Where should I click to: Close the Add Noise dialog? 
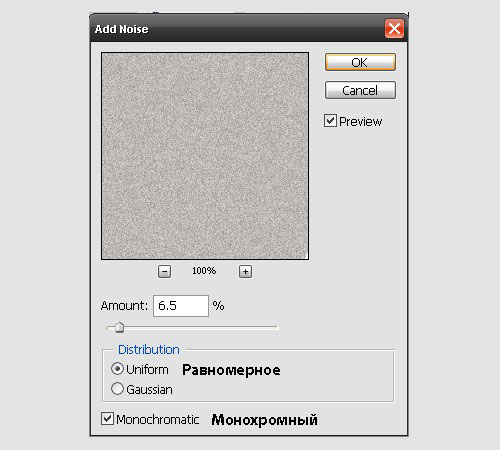tap(394, 29)
